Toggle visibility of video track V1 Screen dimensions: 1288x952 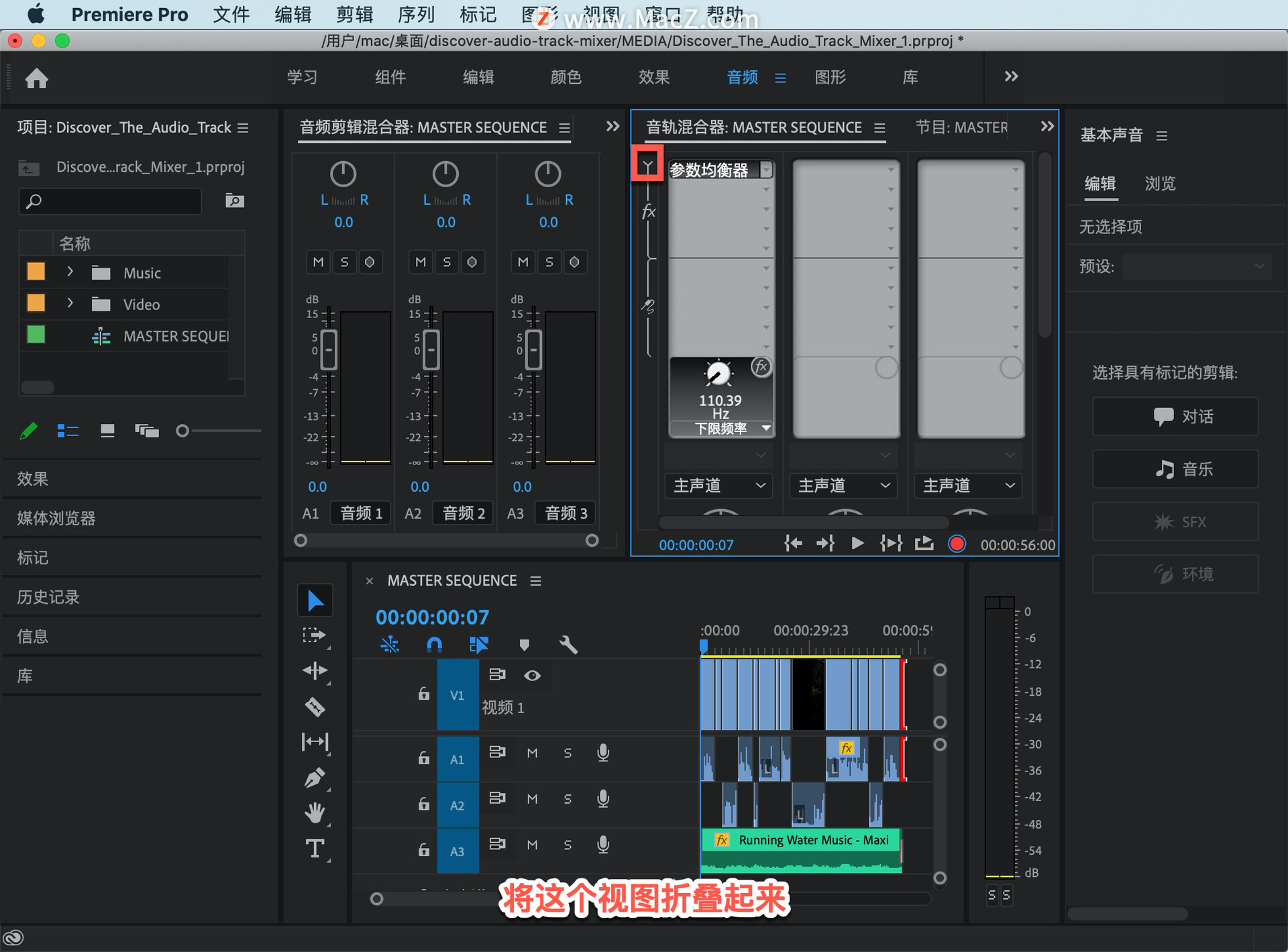(x=532, y=676)
